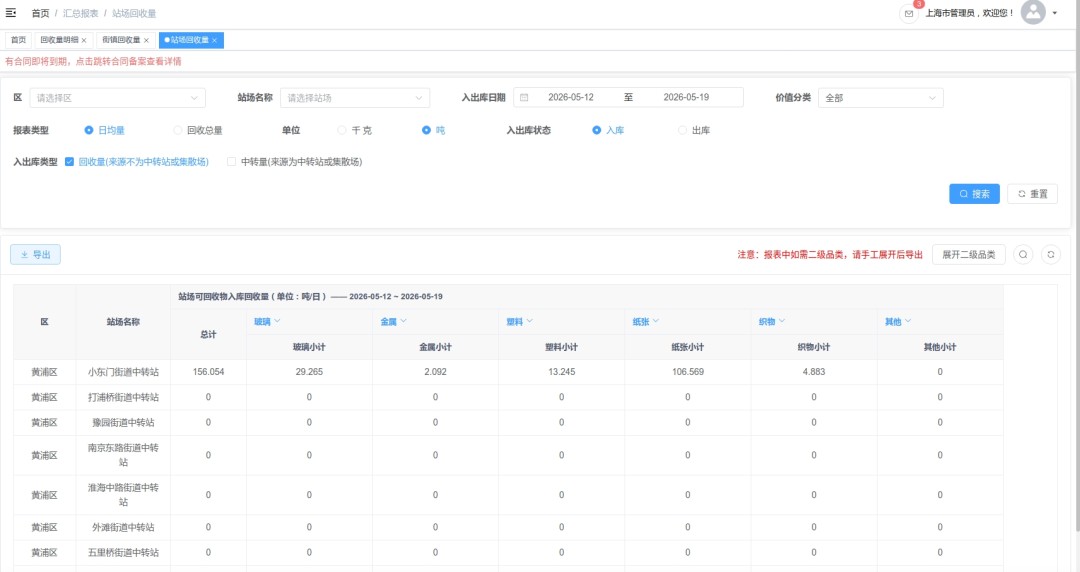Click the 豫园街道中转站 row name
The image size is (1080, 572).
(x=123, y=423)
